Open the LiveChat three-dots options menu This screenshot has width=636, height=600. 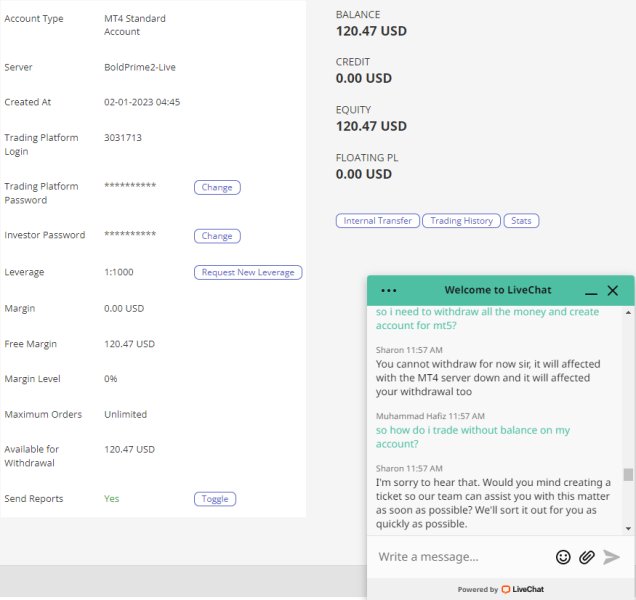pos(389,290)
